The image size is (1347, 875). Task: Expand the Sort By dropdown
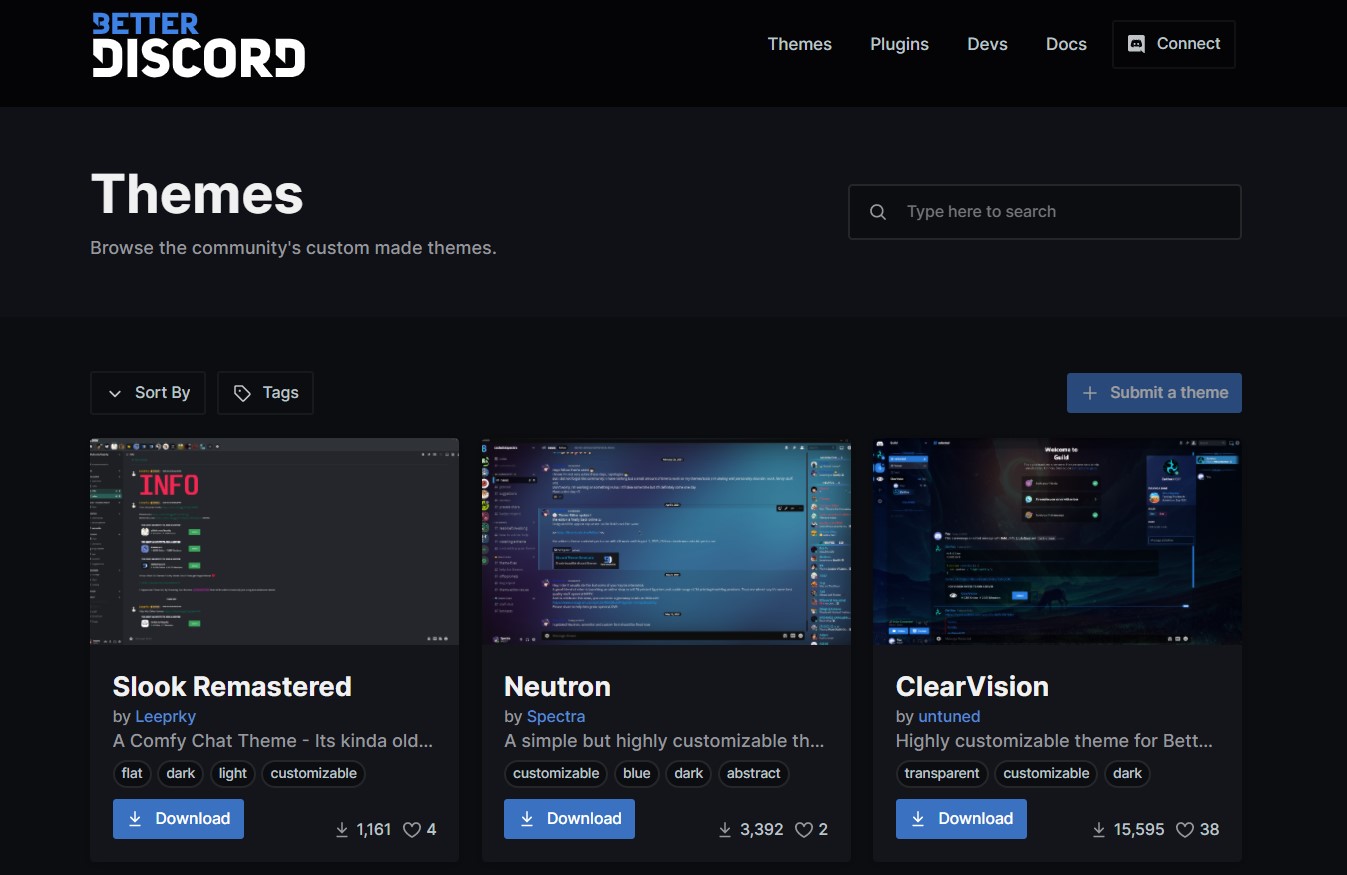[x=148, y=393]
